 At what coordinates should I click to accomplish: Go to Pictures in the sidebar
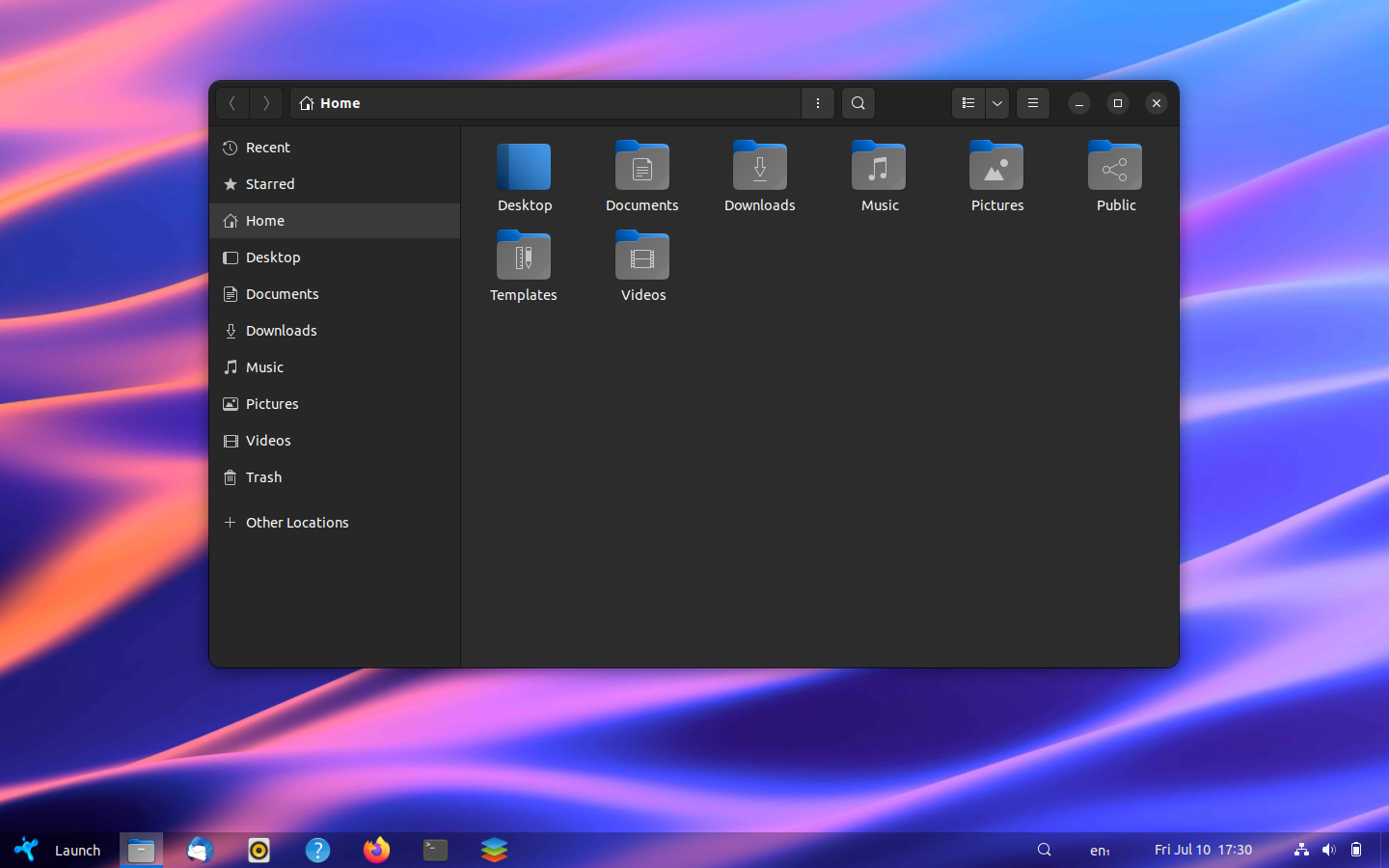335,404
